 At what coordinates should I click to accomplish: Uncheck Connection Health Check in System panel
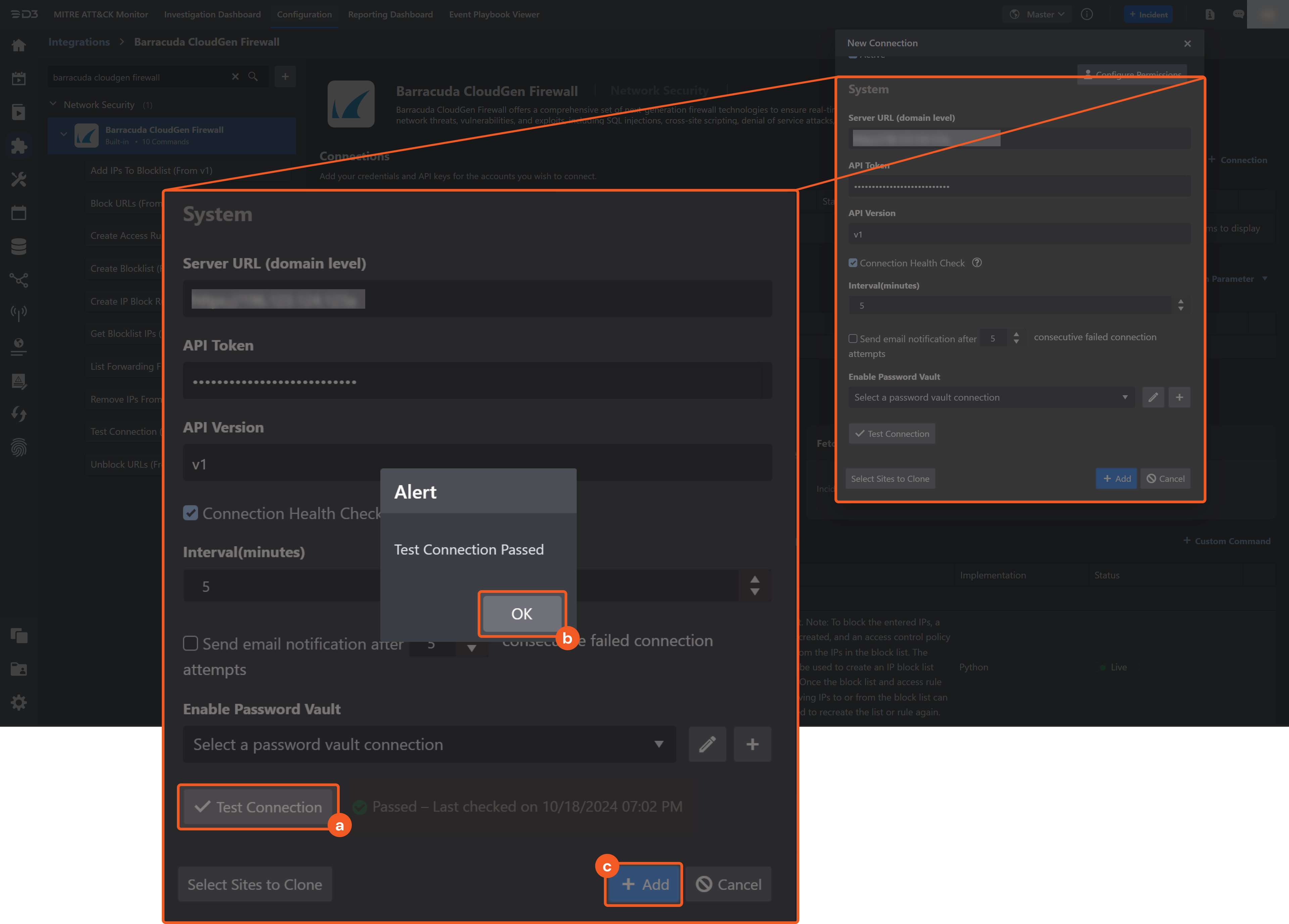click(x=191, y=513)
